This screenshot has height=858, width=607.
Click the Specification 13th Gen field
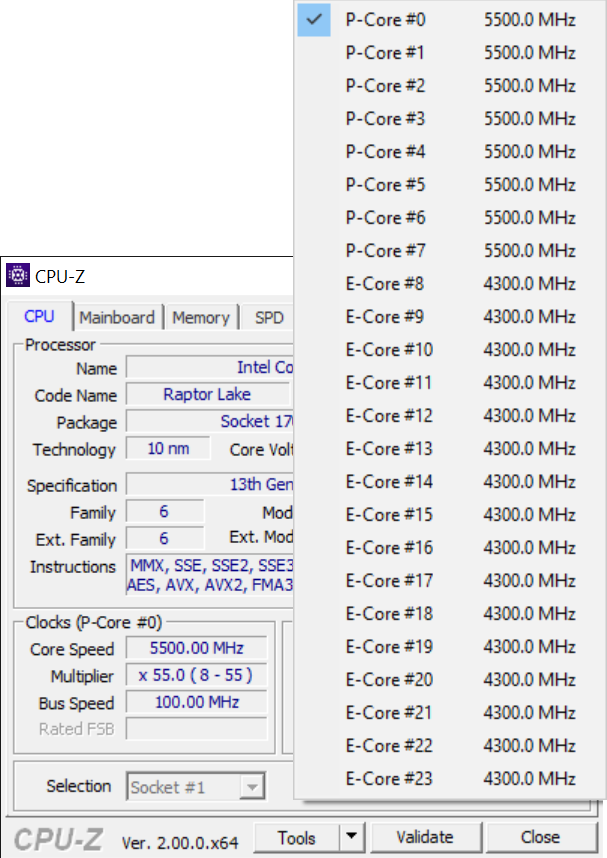point(210,484)
